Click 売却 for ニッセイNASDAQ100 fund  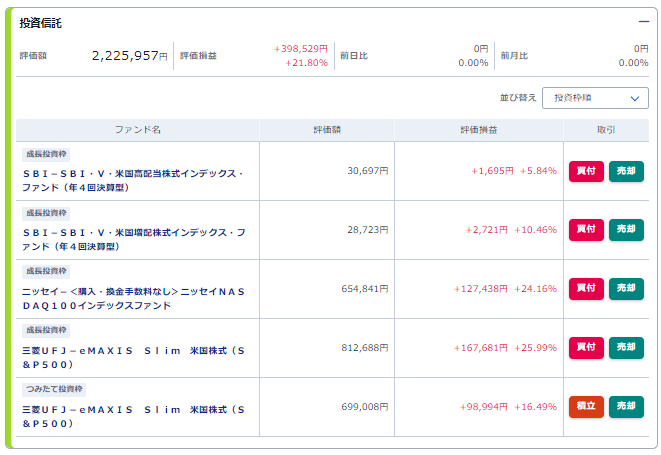pos(626,289)
